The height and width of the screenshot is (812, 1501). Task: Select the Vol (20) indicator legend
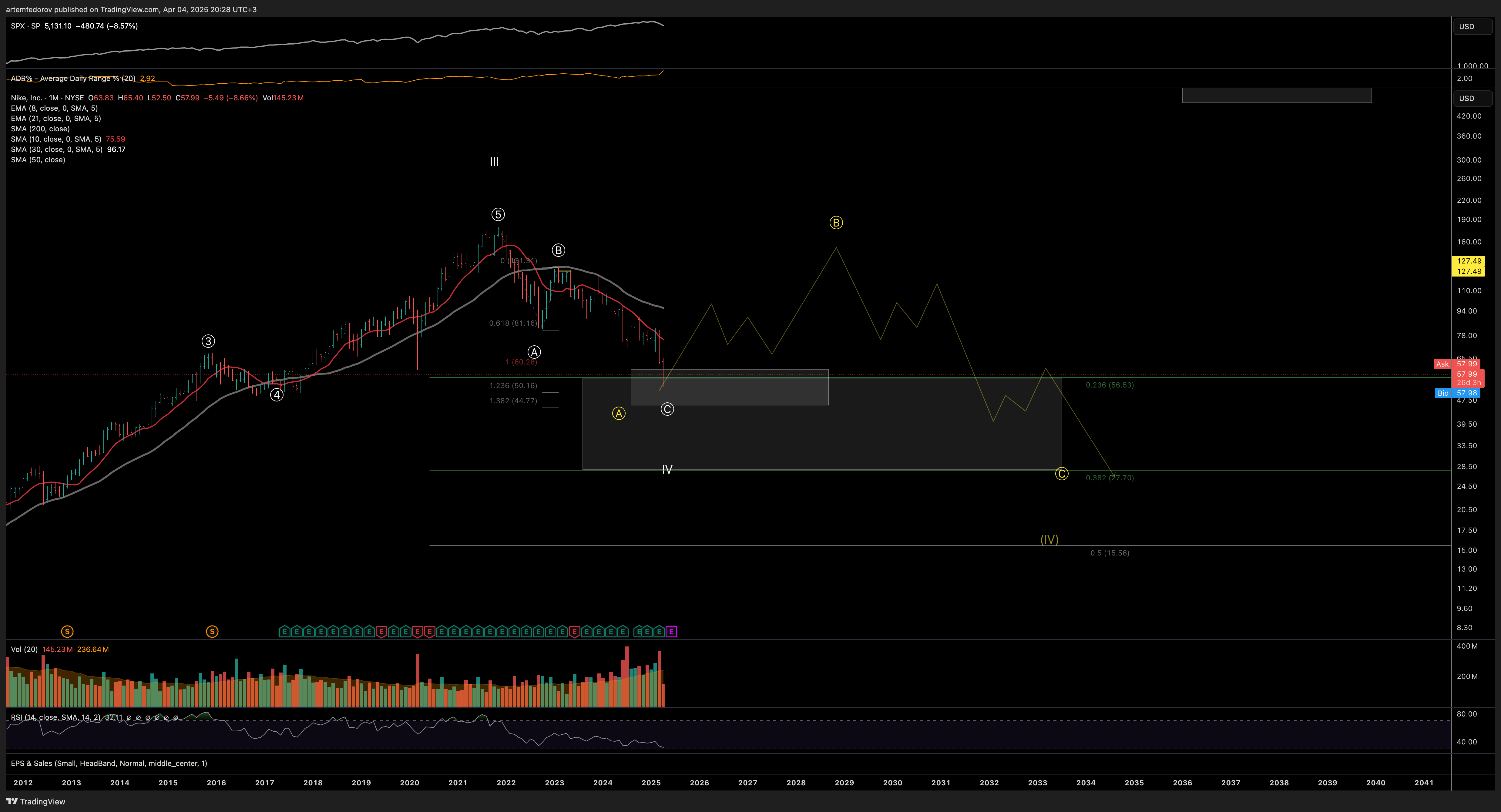(24, 649)
